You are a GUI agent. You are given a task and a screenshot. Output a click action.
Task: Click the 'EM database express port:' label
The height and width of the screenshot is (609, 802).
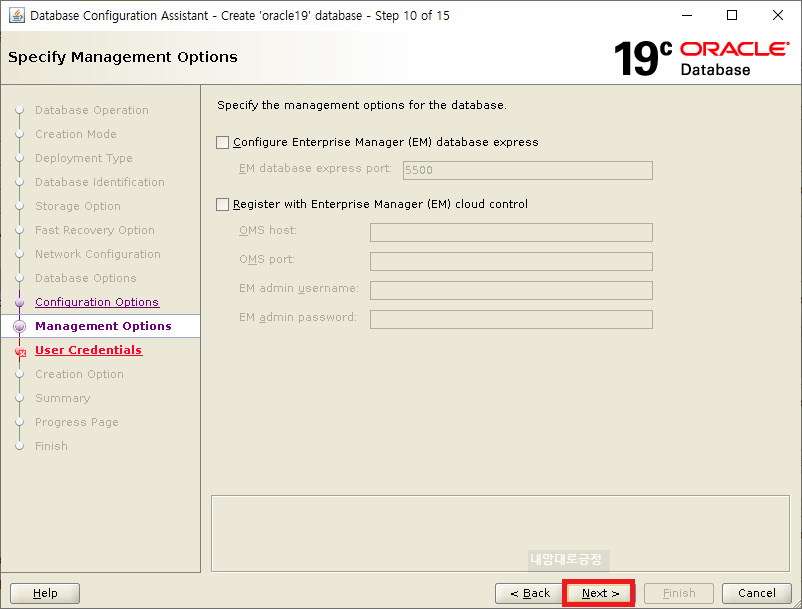click(x=315, y=169)
